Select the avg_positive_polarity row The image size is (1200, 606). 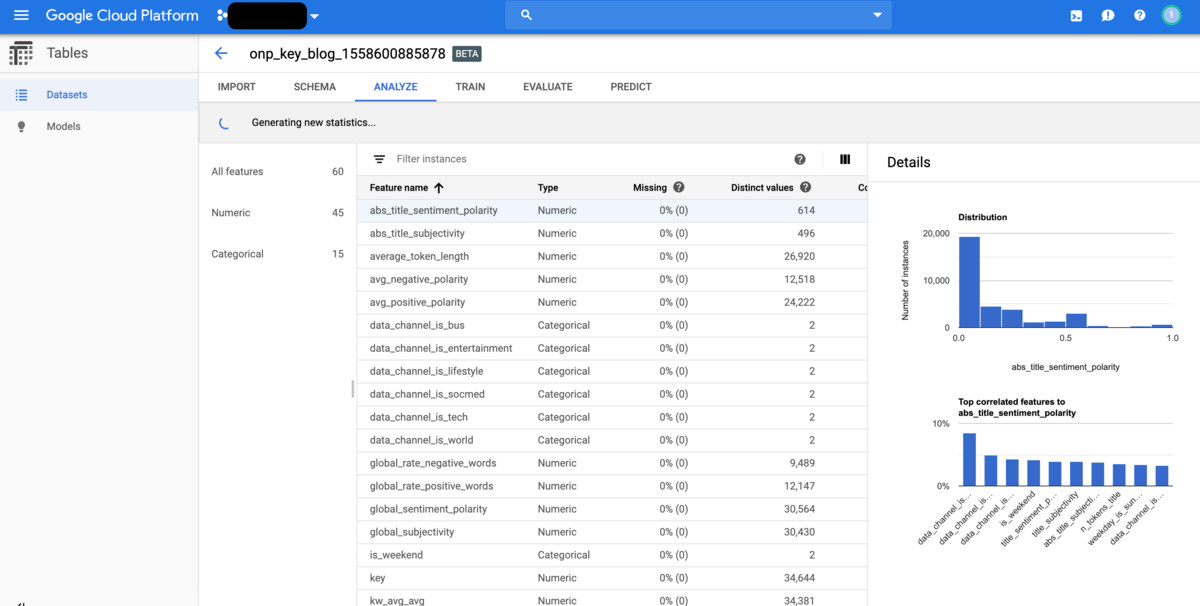(612, 303)
